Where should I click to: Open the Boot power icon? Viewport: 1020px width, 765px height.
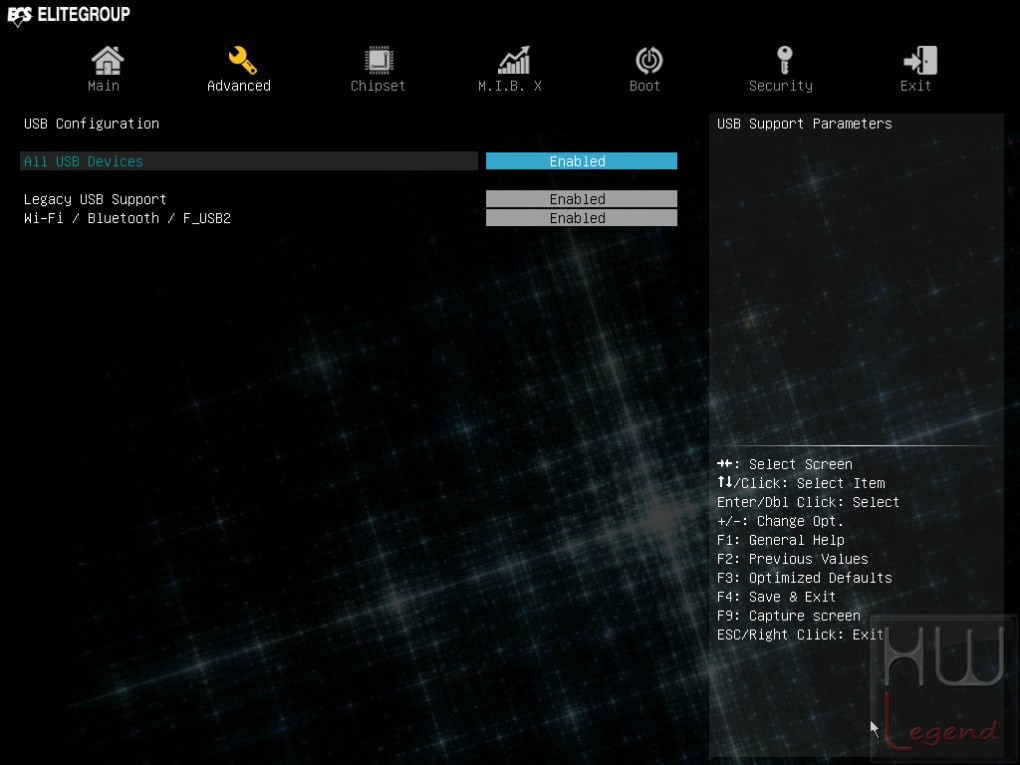649,60
